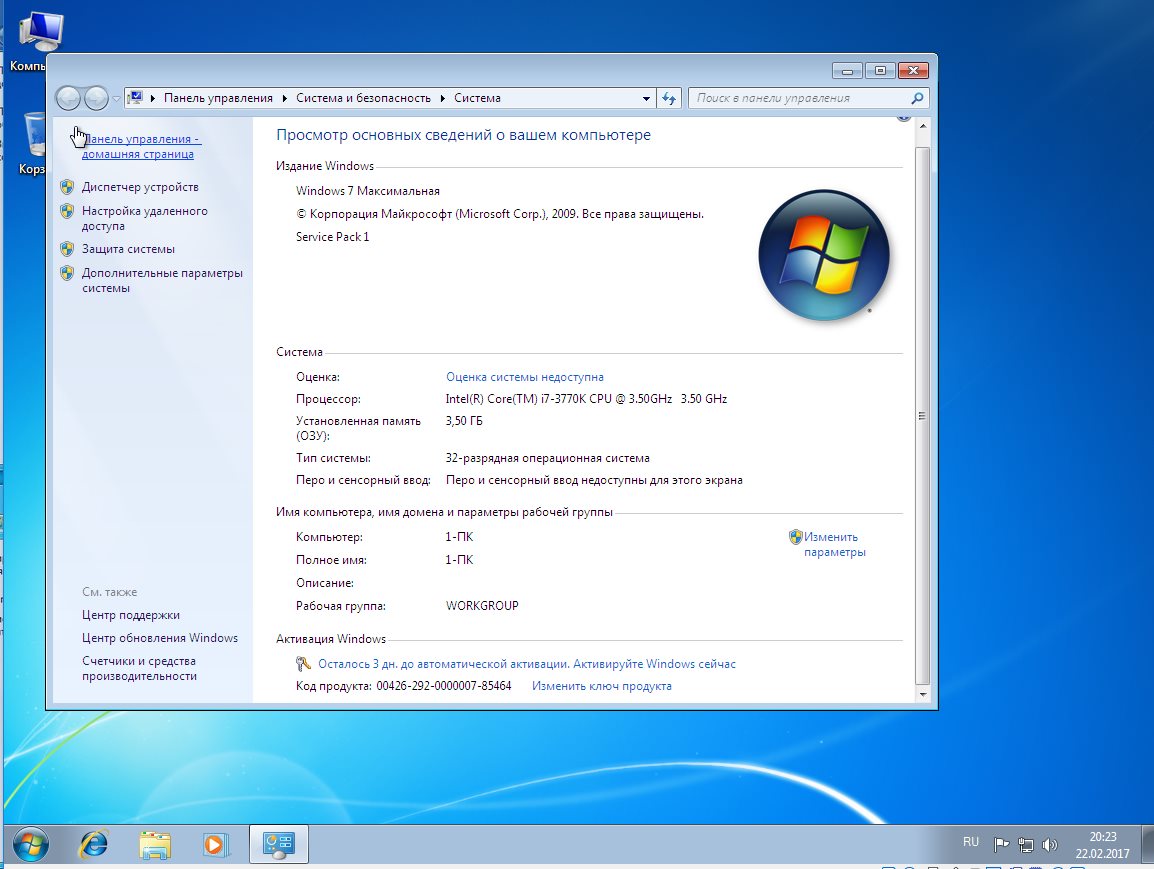Viewport: 1154px width, 869px height.
Task: Click the RU language indicator
Action: (971, 842)
